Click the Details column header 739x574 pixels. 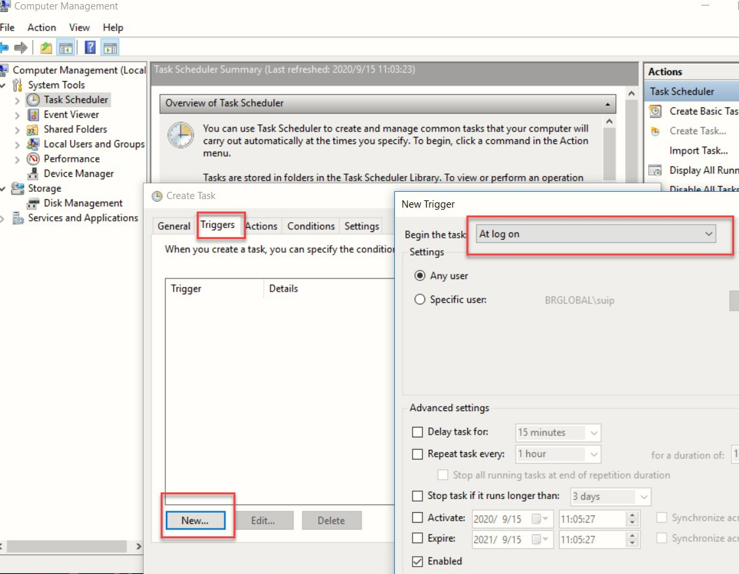coord(329,288)
